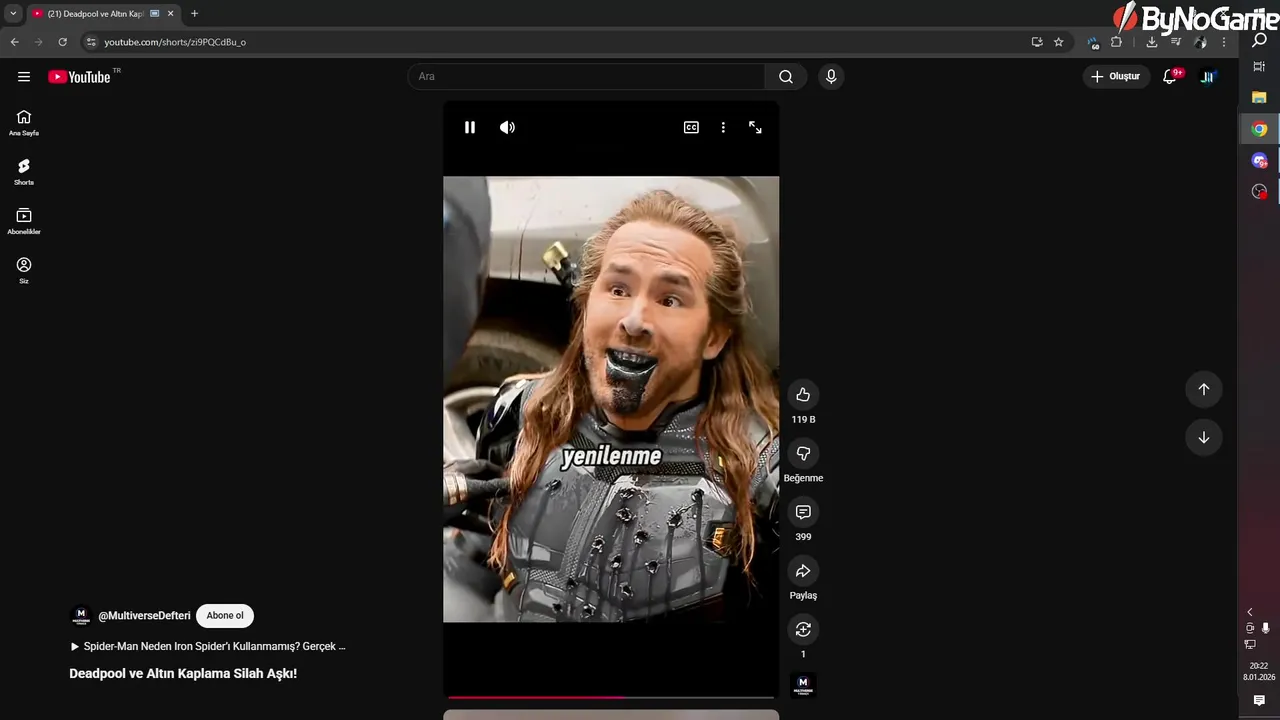1280x720 pixels.
Task: Open the sound source thumbnail below remix
Action: point(803,685)
